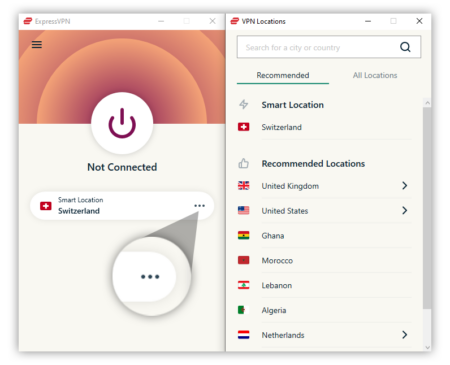Click the ExpressVPN logo in title bar
This screenshot has height=365, width=450.
(27, 21)
